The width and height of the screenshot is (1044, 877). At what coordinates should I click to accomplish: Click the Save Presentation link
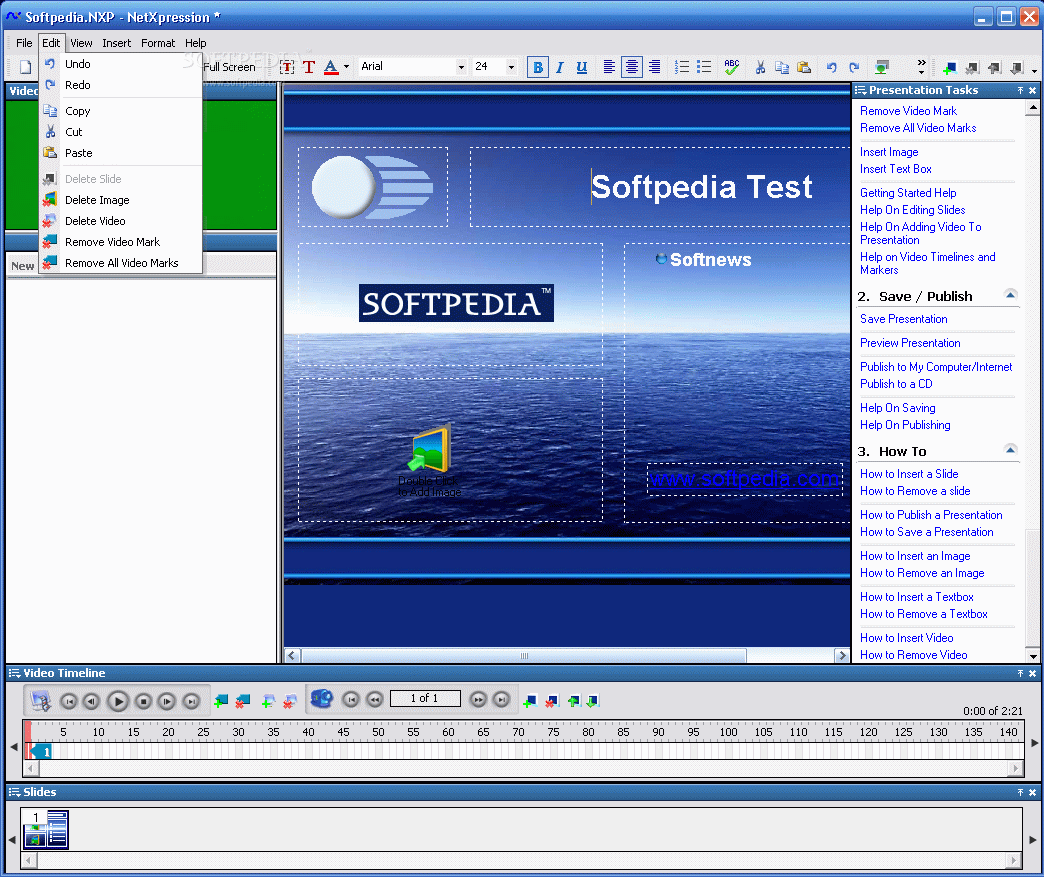coord(904,319)
